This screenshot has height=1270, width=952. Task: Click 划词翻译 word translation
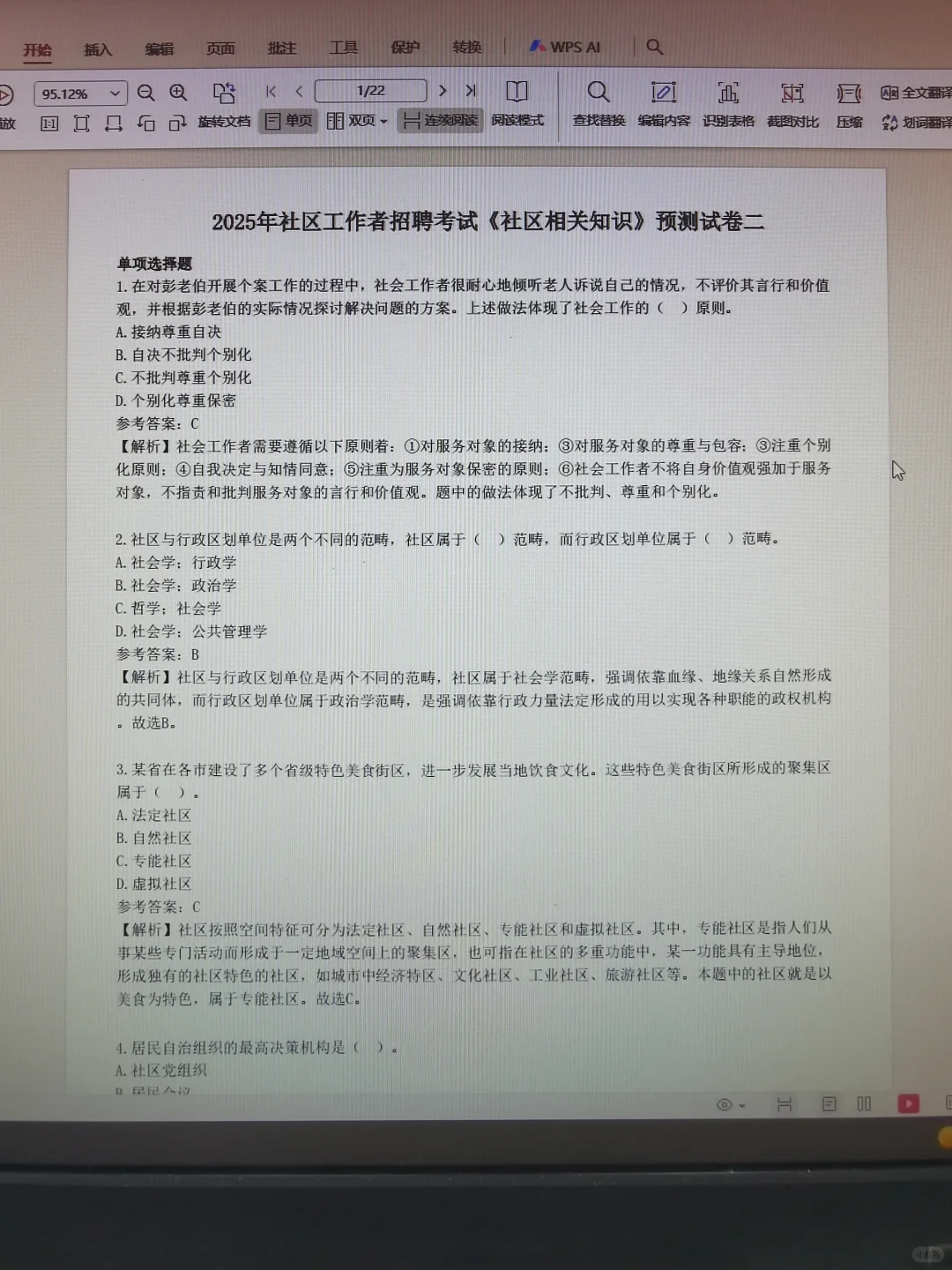[x=917, y=123]
